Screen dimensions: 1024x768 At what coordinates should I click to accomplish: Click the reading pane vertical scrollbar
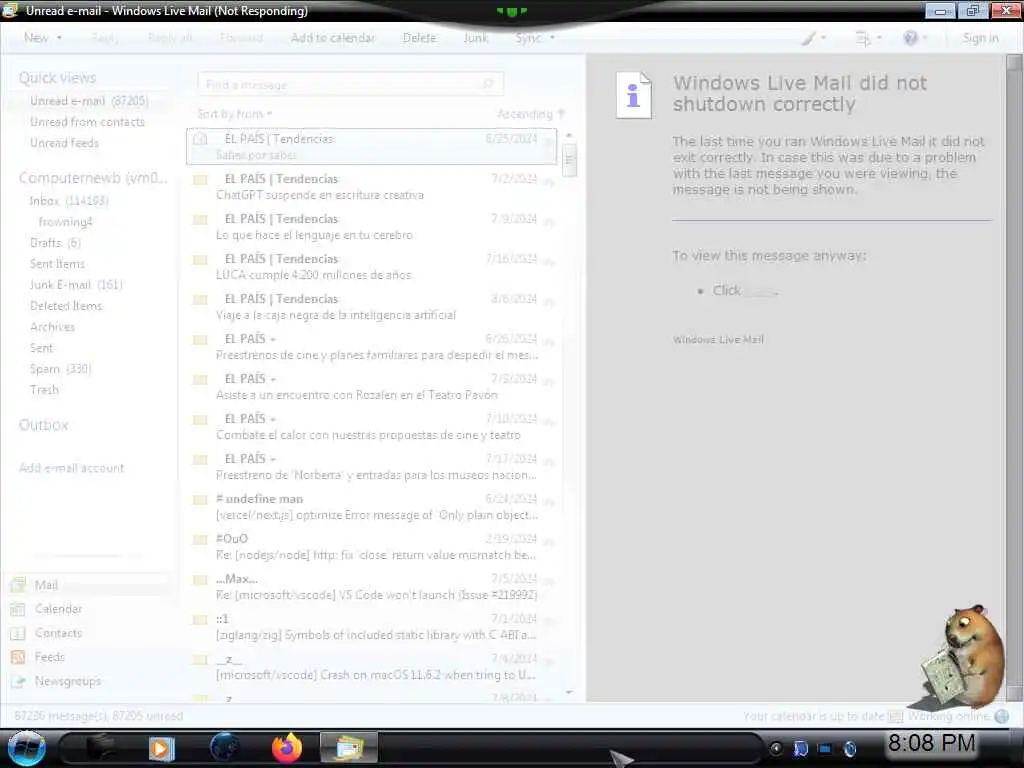(1014, 377)
